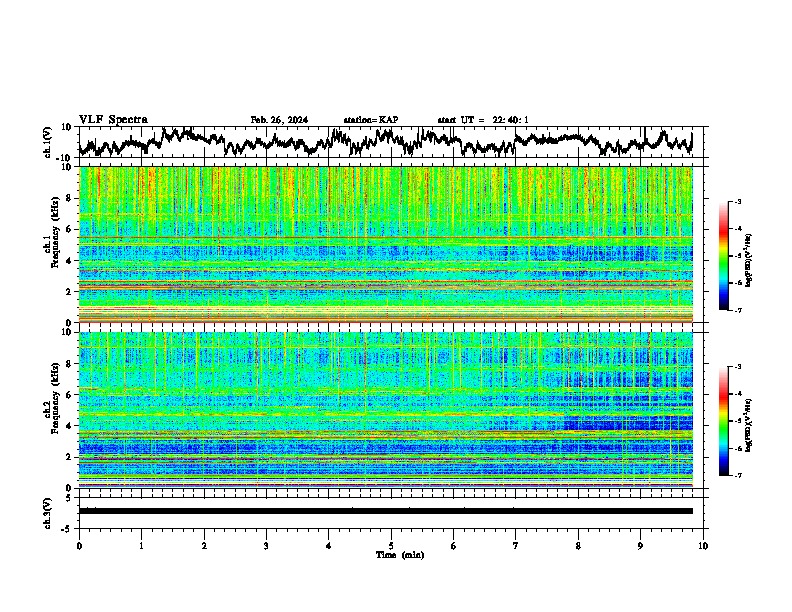The image size is (792, 612).
Task: Click the "-10" tick of ch.1 voltage axis
Action: click(x=65, y=157)
